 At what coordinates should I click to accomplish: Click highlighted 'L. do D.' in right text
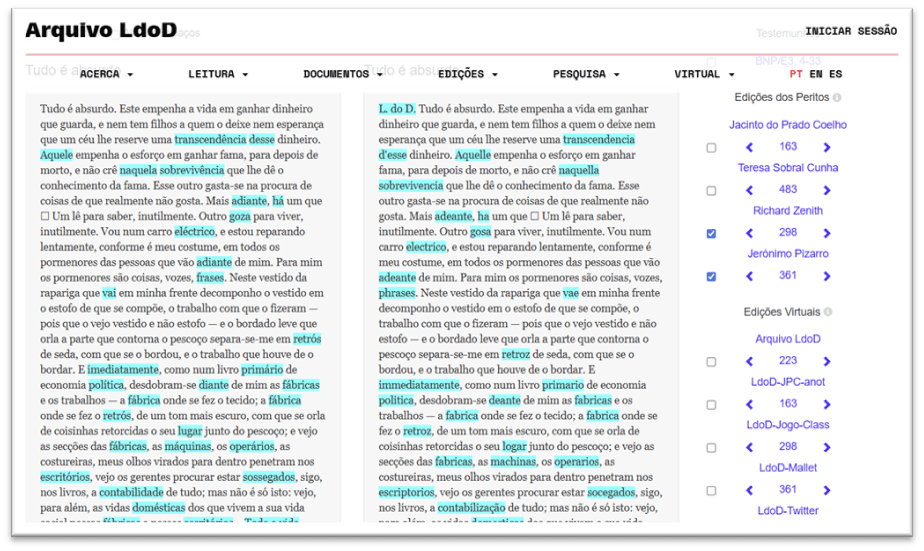pos(397,109)
